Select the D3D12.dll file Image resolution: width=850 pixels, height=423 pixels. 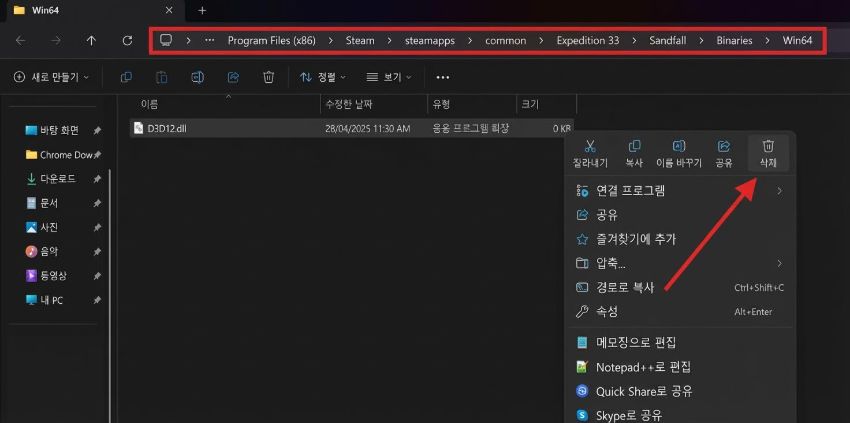pyautogui.click(x=167, y=128)
